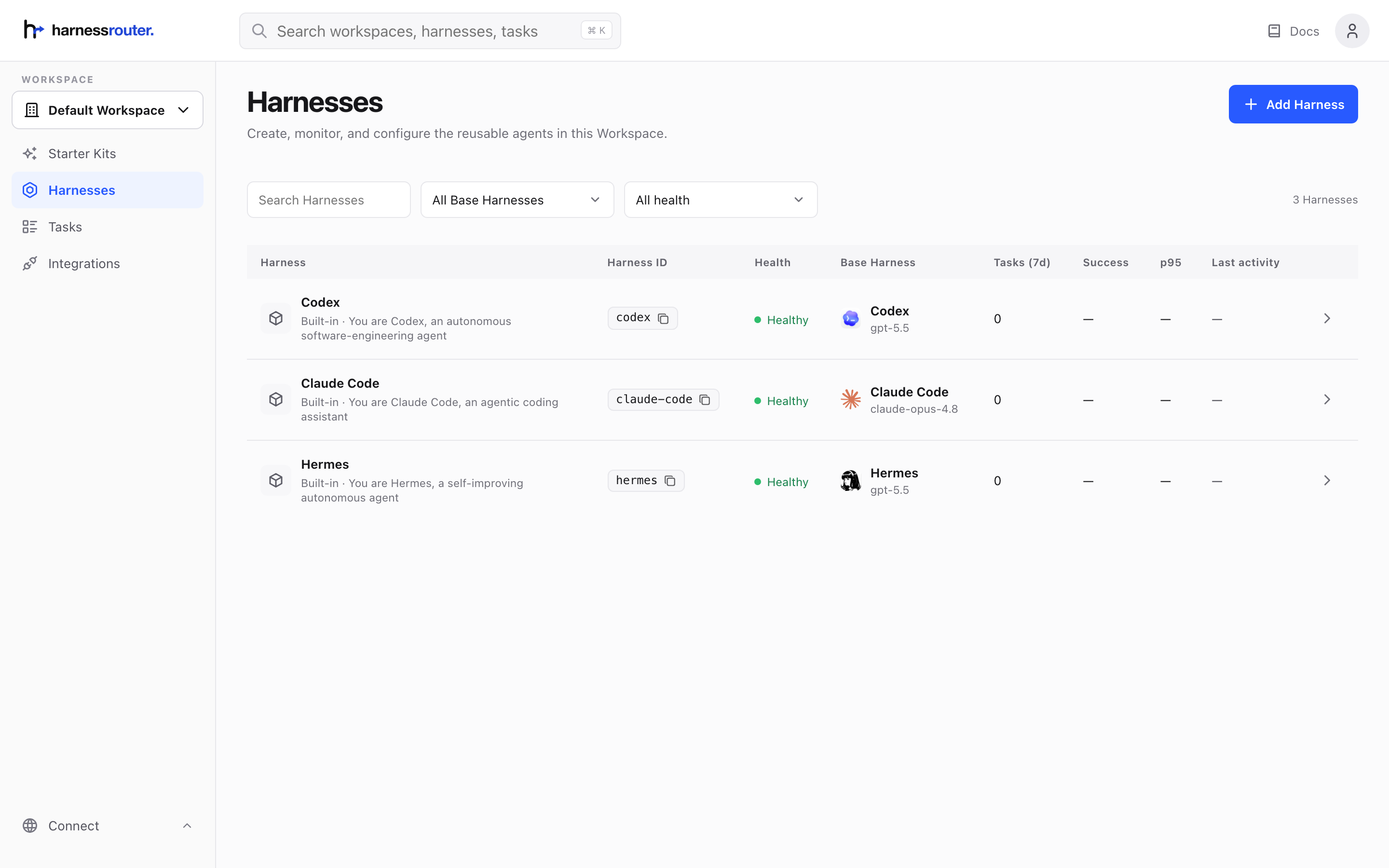Focus the Search Harnesses field

click(x=329, y=200)
